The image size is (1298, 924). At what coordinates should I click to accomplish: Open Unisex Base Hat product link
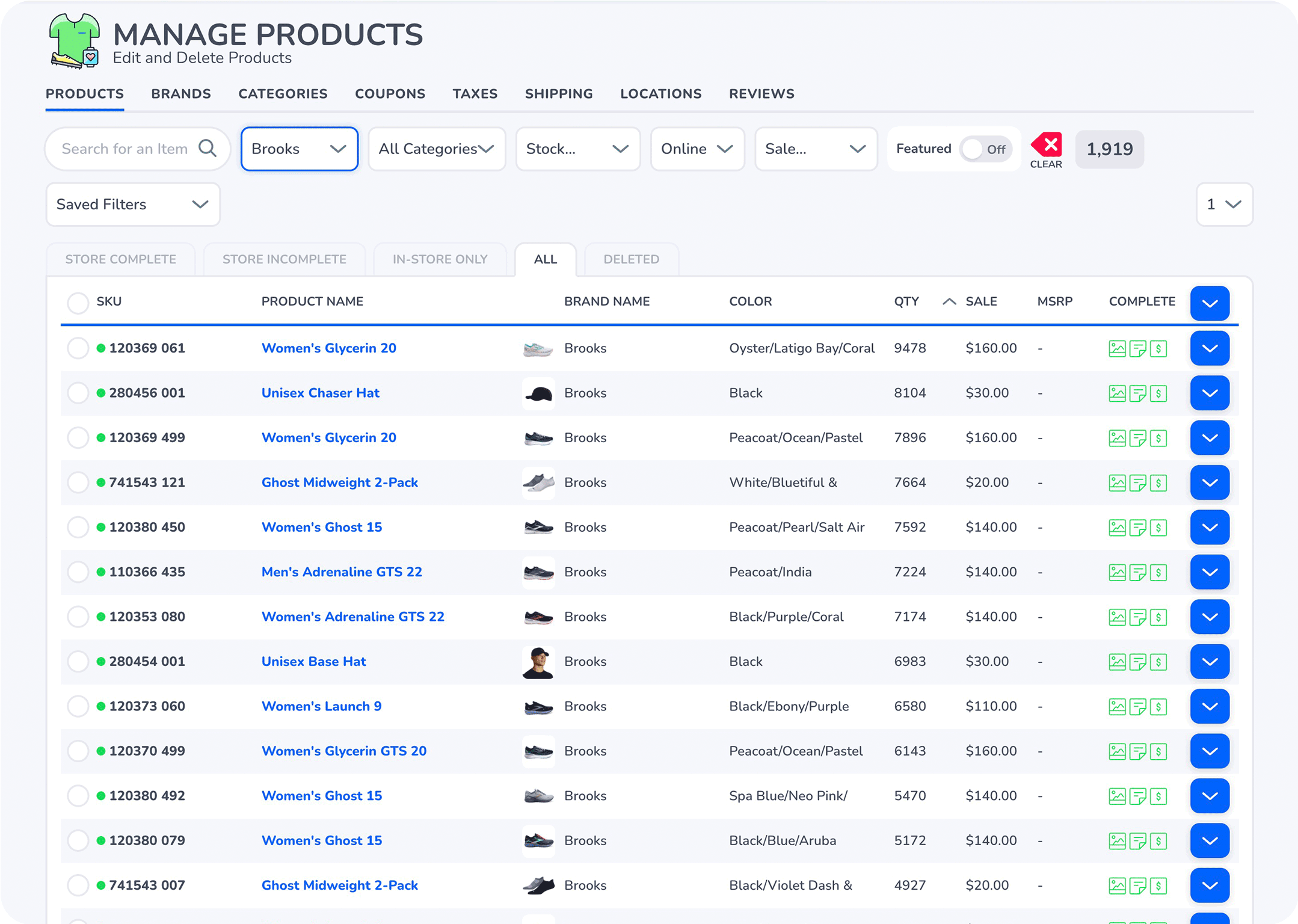(x=313, y=662)
